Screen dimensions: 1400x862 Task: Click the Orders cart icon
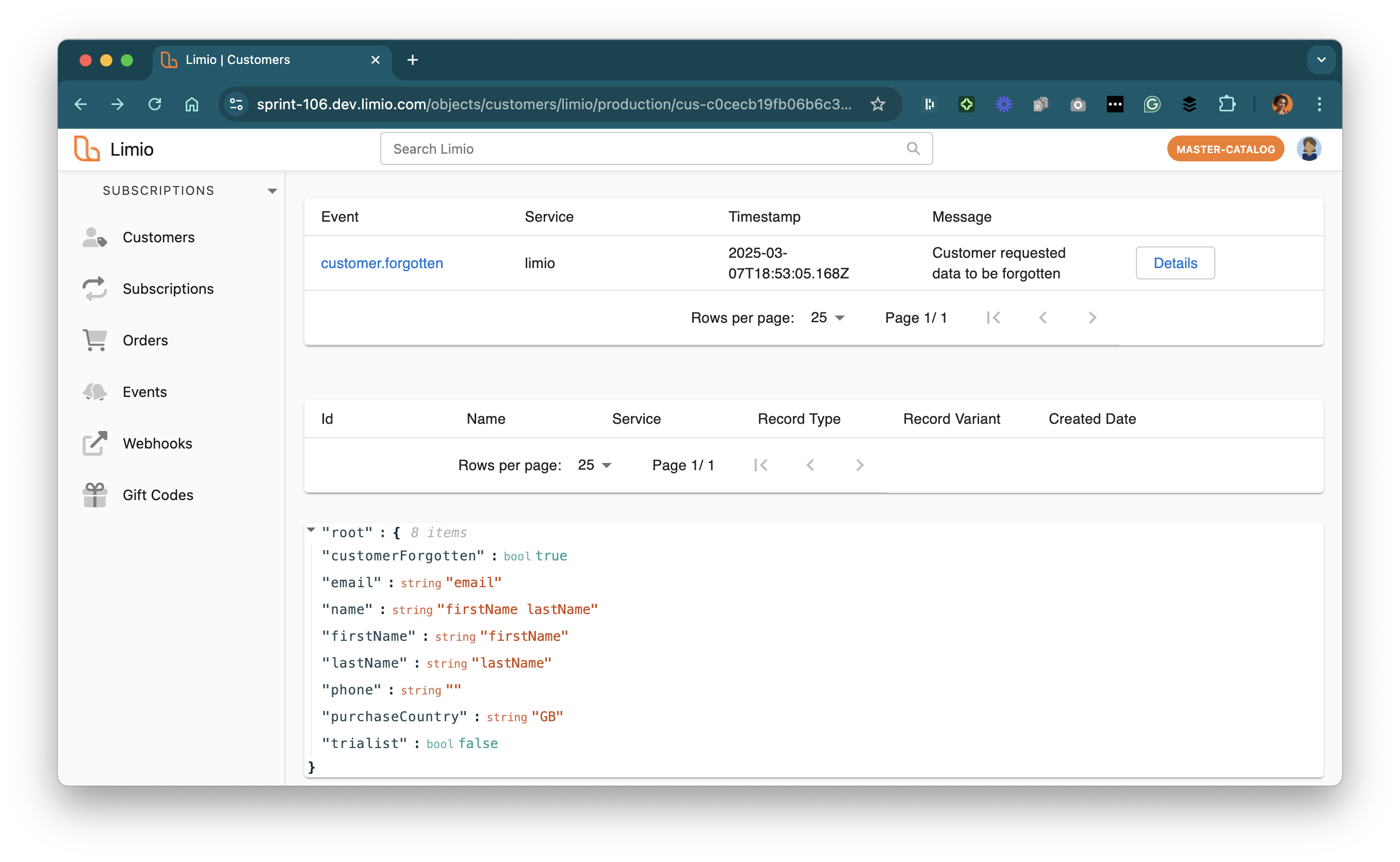click(95, 340)
